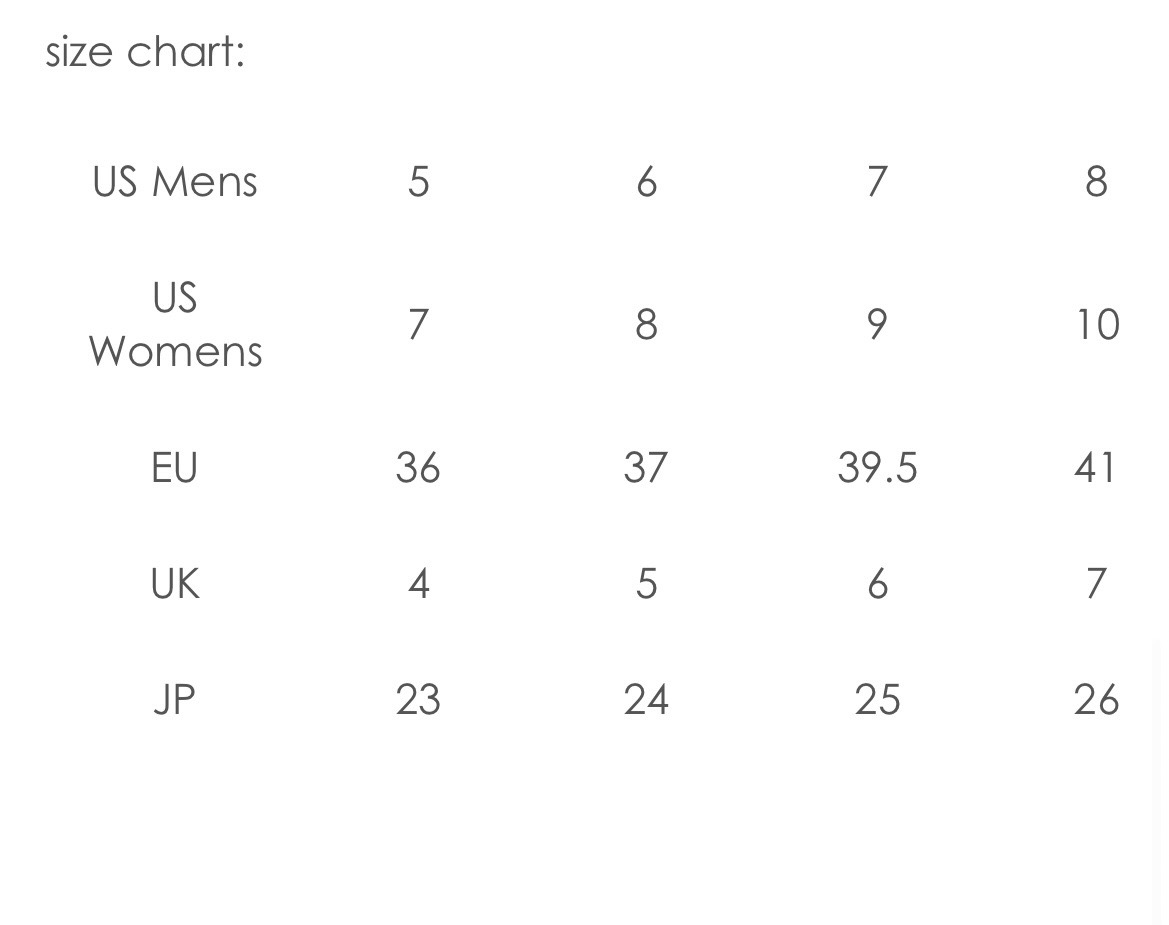Select US Mens size 6 cell
This screenshot has width=1169, height=925.
pyautogui.click(x=646, y=181)
